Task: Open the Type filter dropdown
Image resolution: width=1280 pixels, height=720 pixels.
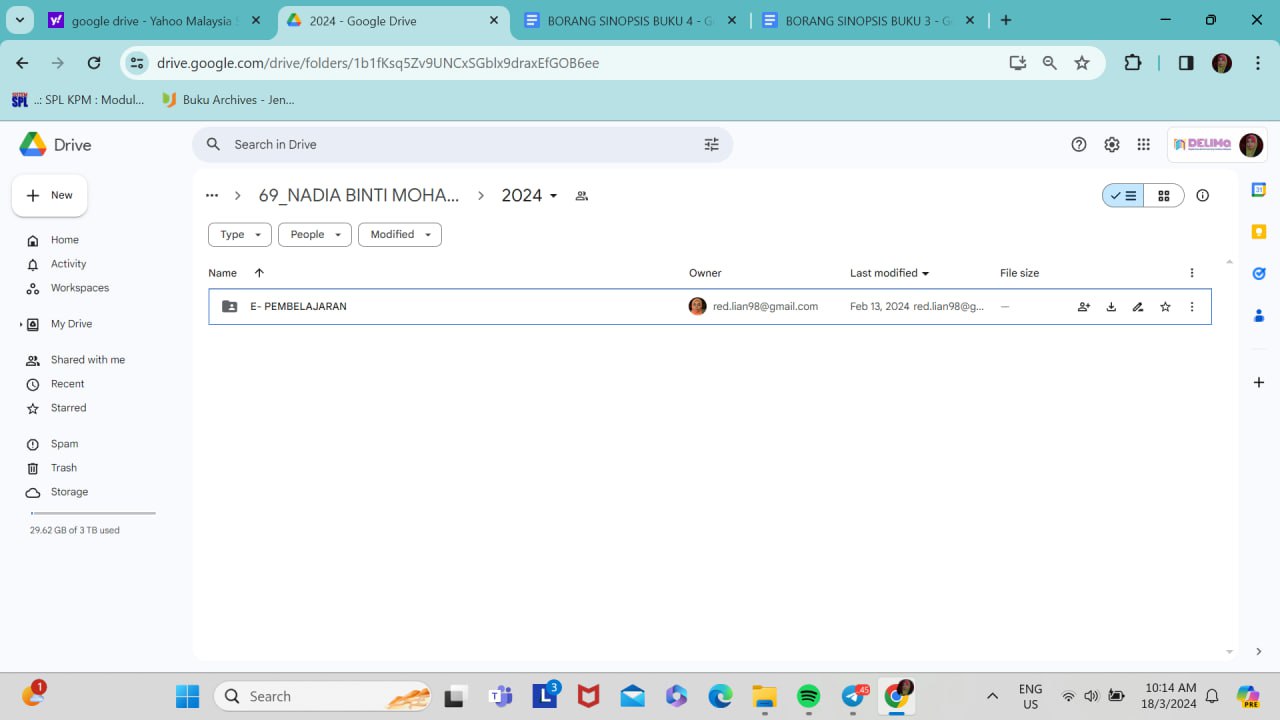Action: [240, 234]
